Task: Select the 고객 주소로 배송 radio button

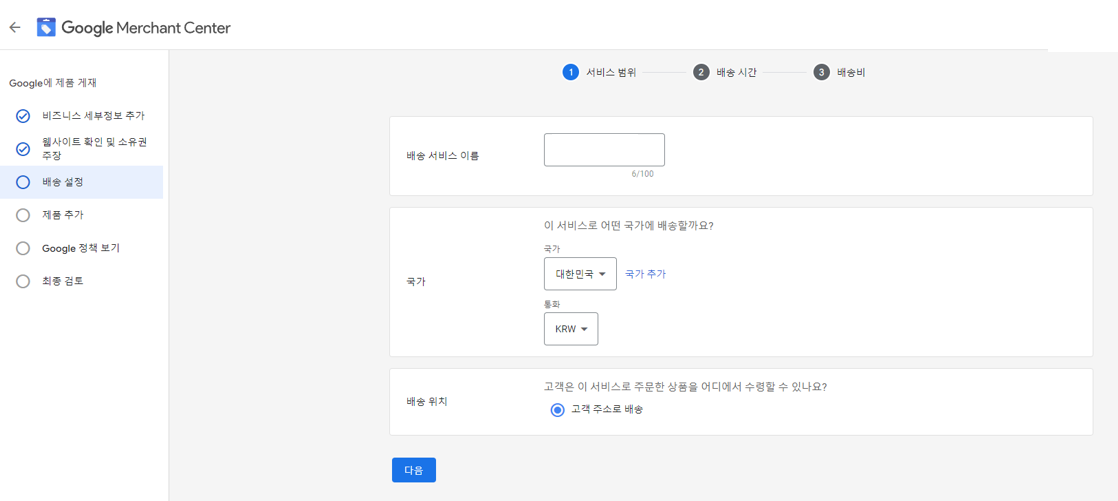Action: coord(558,410)
